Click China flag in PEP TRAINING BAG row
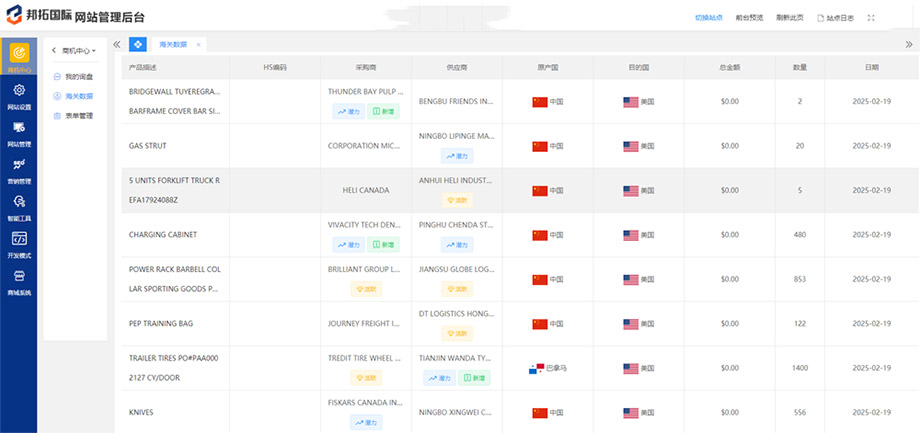The height and width of the screenshot is (433, 920). point(540,324)
